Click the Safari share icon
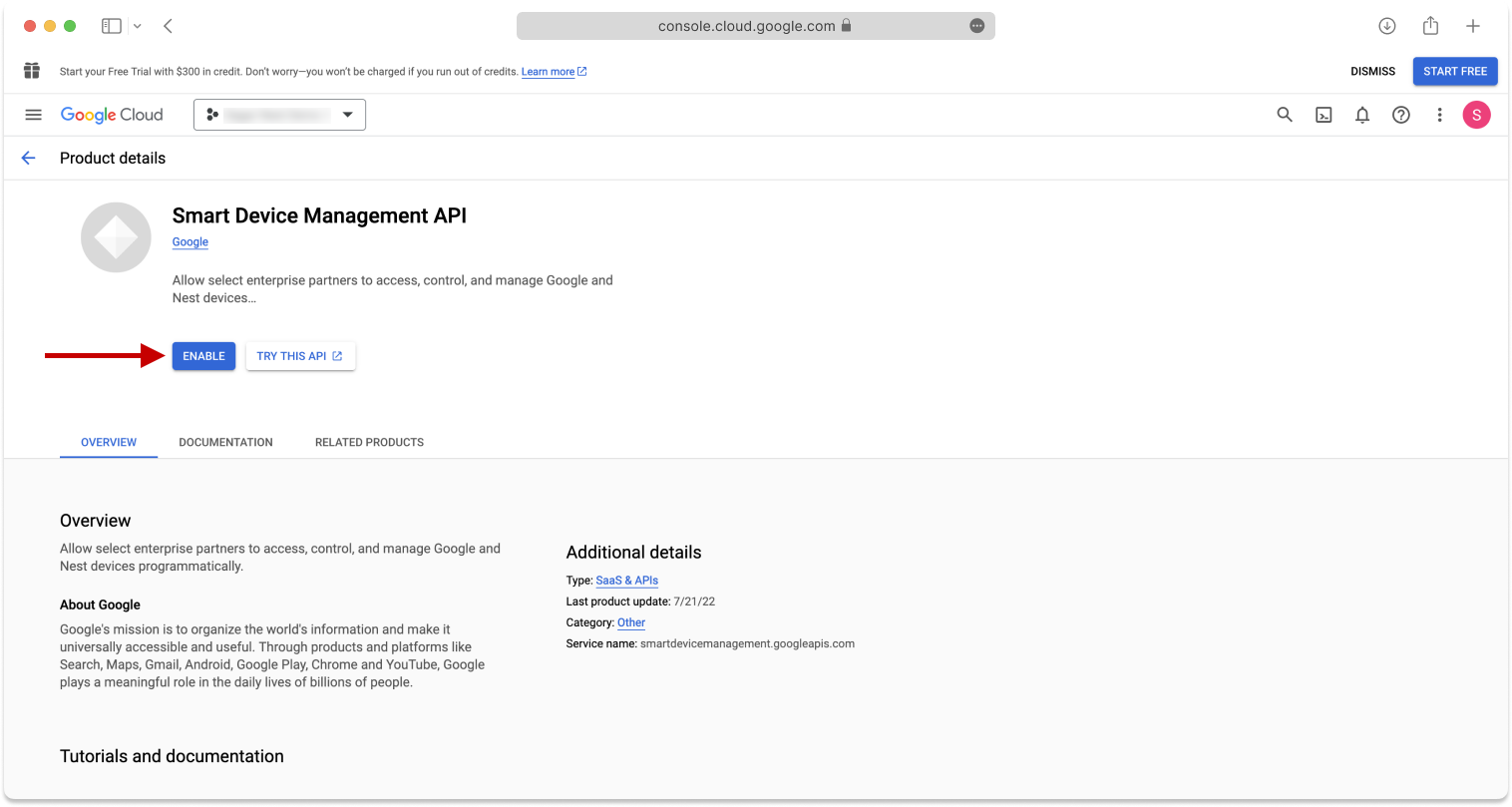This screenshot has width=1512, height=807. click(1430, 25)
